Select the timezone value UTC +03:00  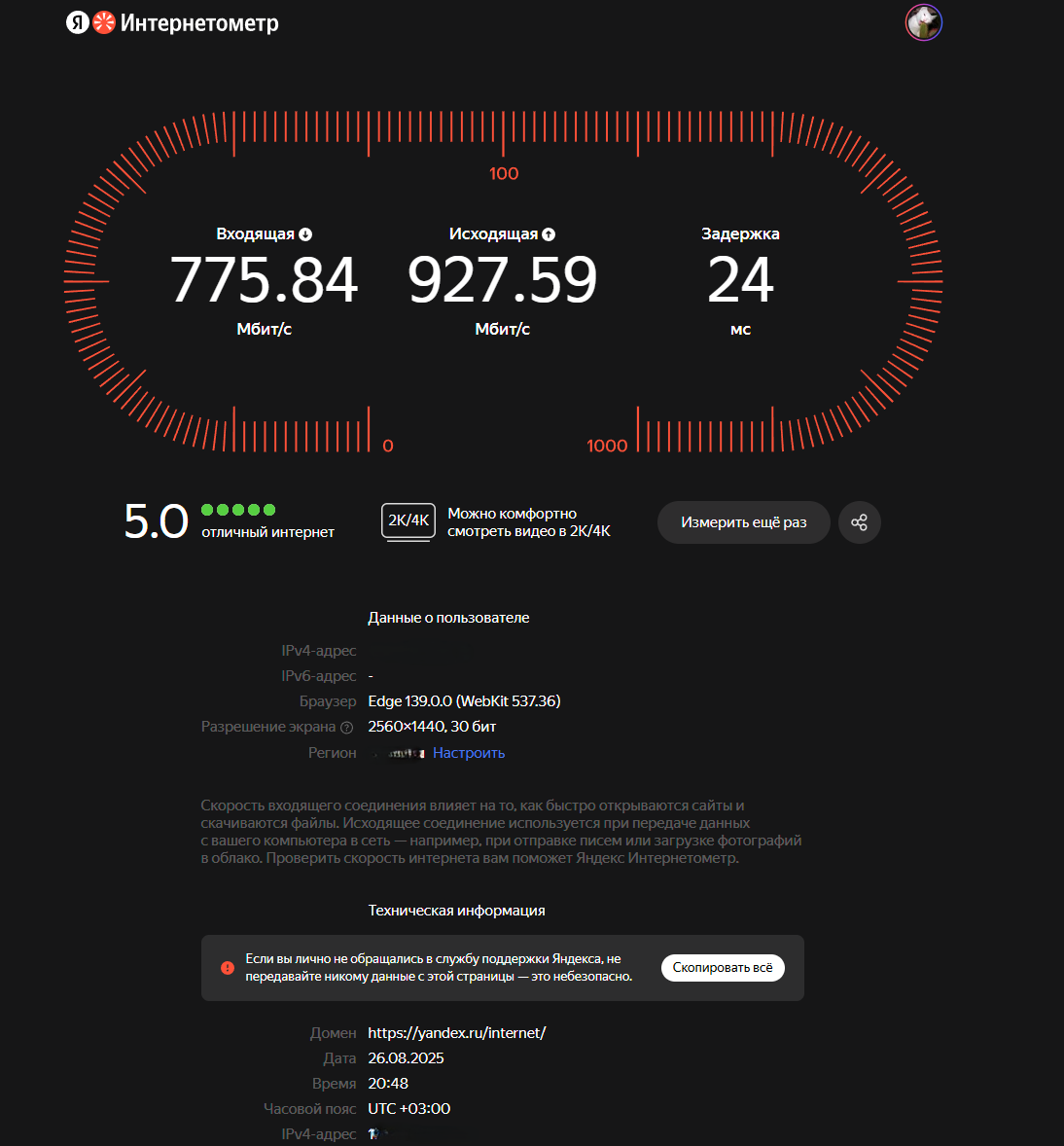[409, 1109]
